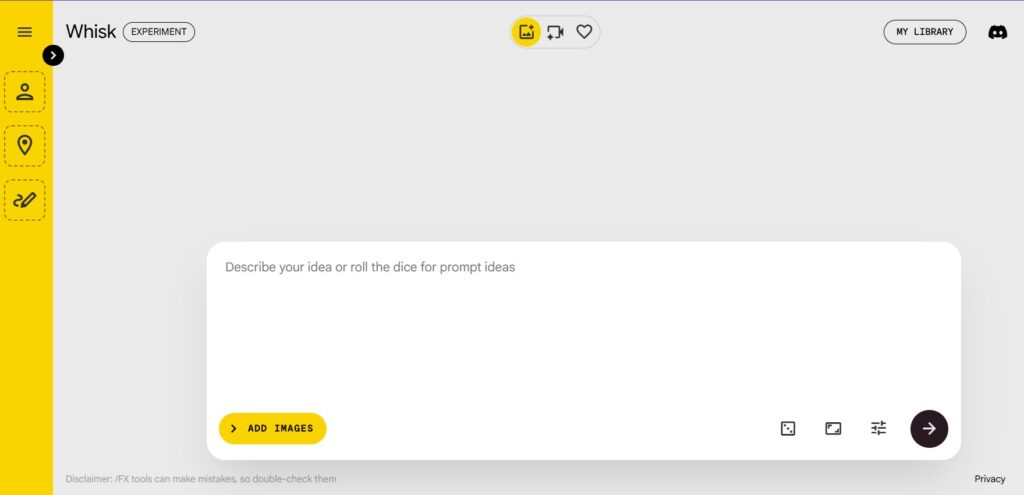1024x495 pixels.
Task: Show favorites with the heart icon
Action: pos(584,32)
